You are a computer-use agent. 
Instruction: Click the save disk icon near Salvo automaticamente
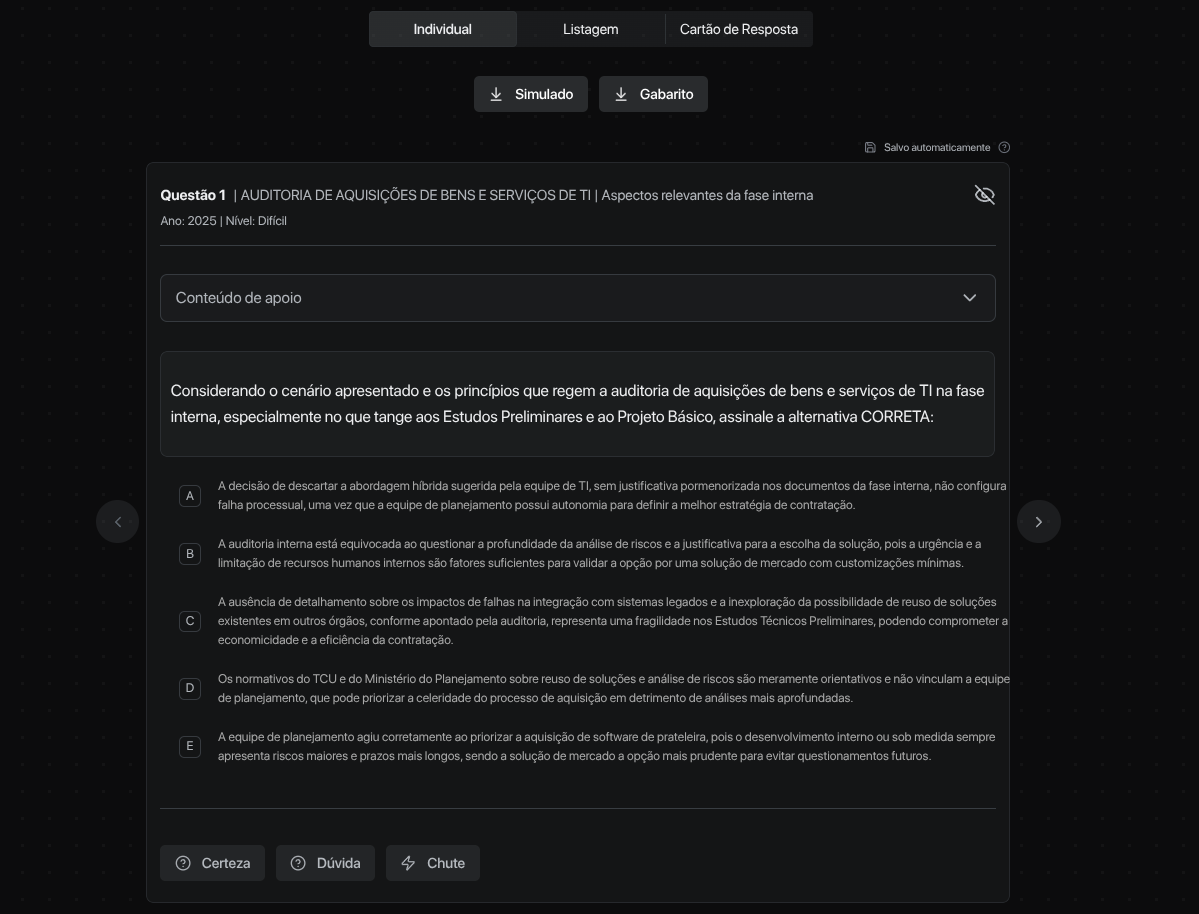pos(870,148)
